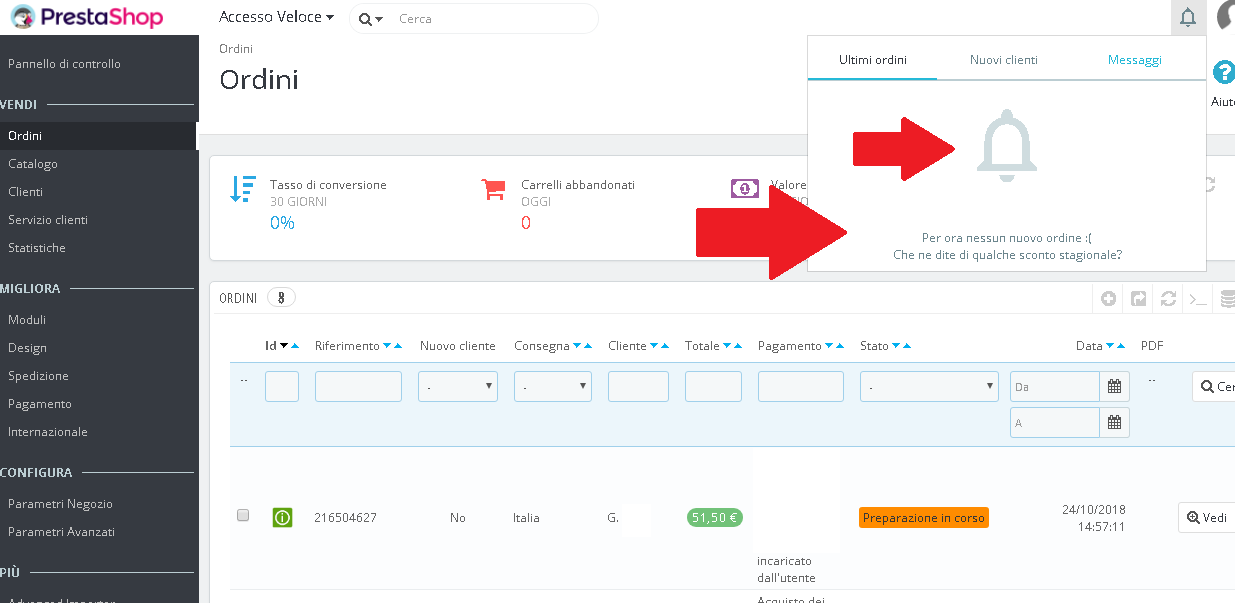Open the Nuovo cliente filter dropdown
Image resolution: width=1235 pixels, height=603 pixels.
click(458, 387)
